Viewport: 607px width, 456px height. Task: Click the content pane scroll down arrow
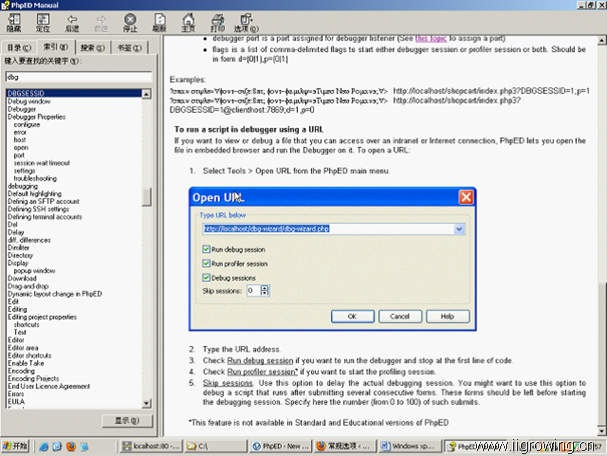point(602,430)
